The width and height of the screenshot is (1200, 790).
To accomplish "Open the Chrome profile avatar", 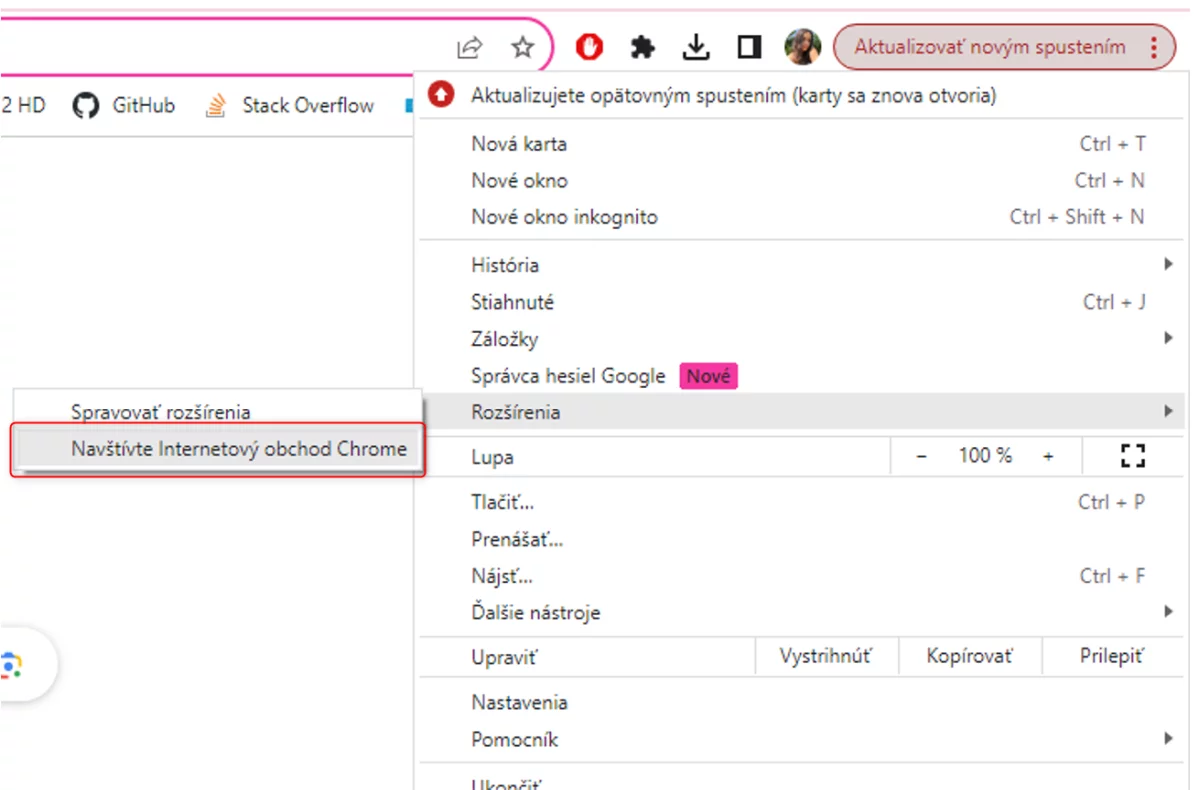I will click(x=802, y=46).
